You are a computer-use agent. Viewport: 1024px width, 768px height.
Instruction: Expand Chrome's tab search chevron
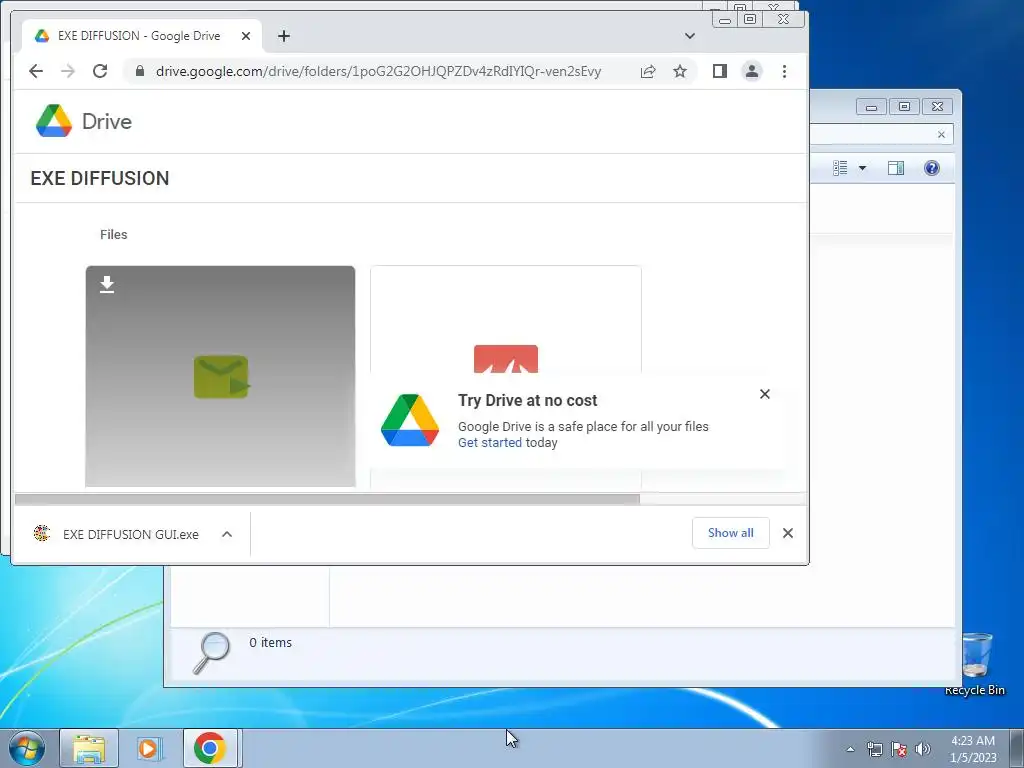coord(690,36)
